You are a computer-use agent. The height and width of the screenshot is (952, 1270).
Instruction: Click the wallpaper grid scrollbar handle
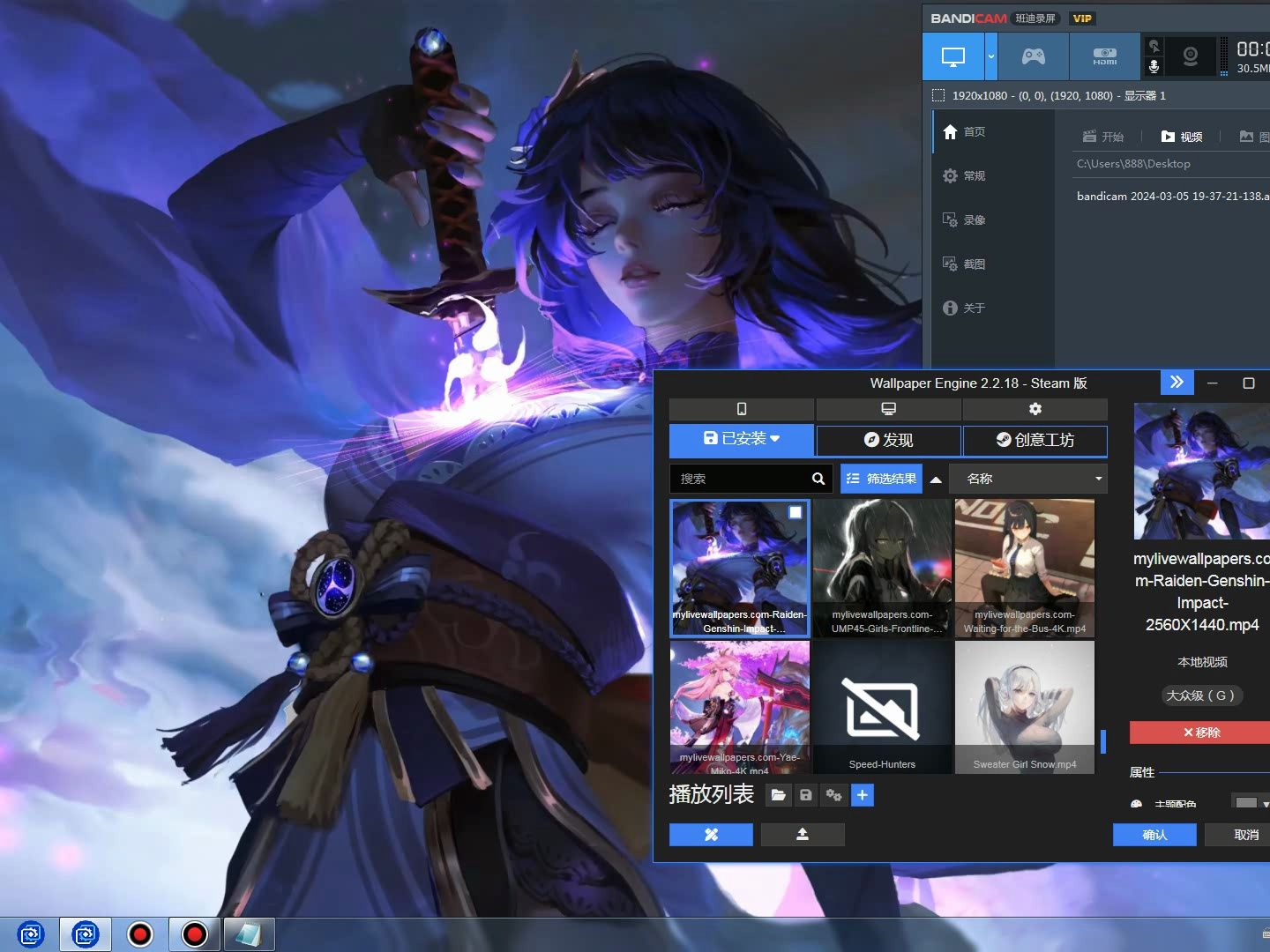click(1103, 741)
